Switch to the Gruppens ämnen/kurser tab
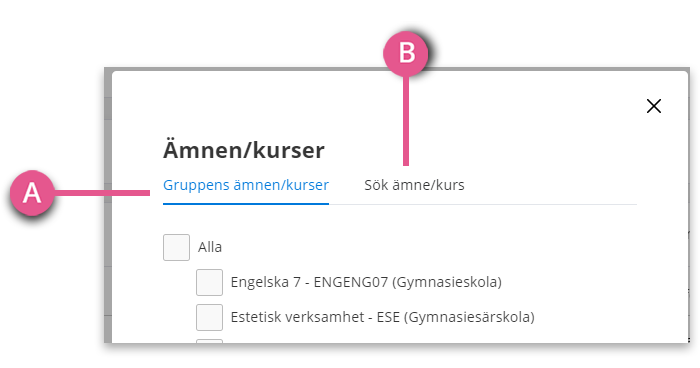Screen dimensions: 700x368 click(x=246, y=185)
